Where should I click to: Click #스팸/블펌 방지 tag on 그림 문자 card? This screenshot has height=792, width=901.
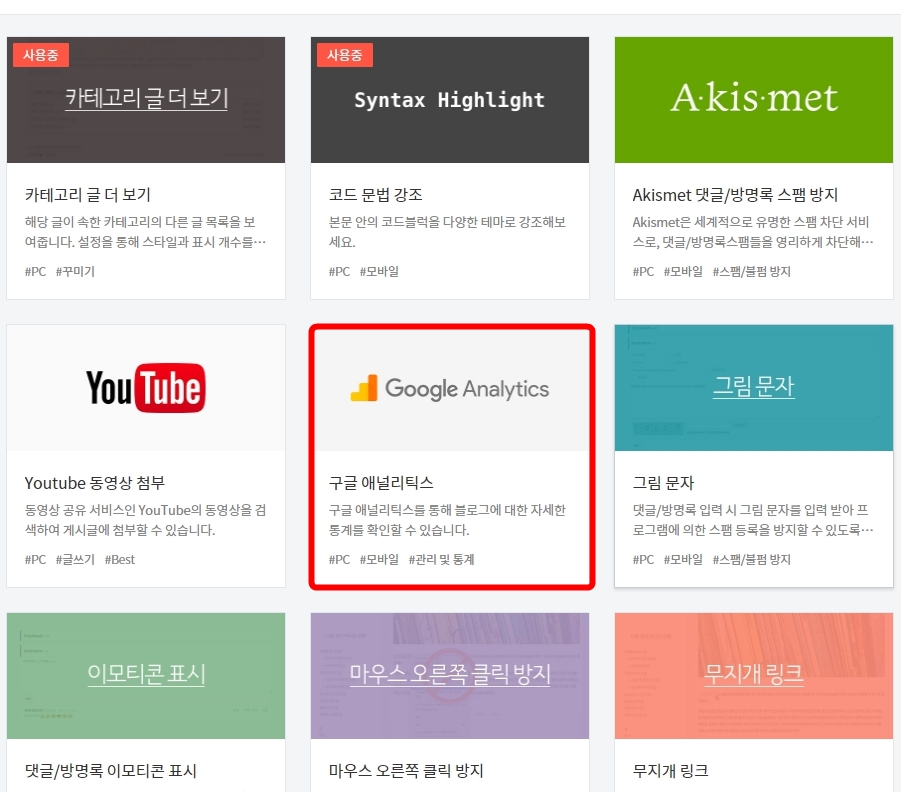click(x=752, y=559)
